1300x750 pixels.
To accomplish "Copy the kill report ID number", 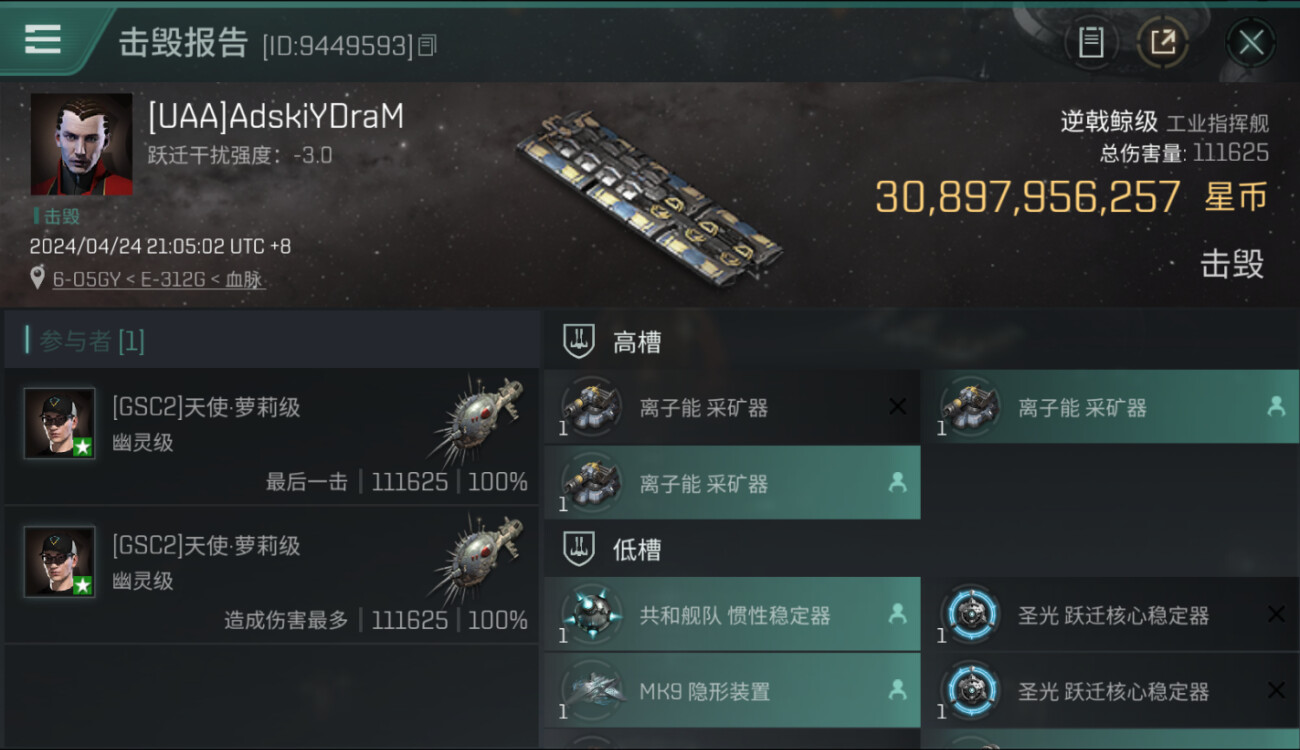I will pyautogui.click(x=427, y=45).
